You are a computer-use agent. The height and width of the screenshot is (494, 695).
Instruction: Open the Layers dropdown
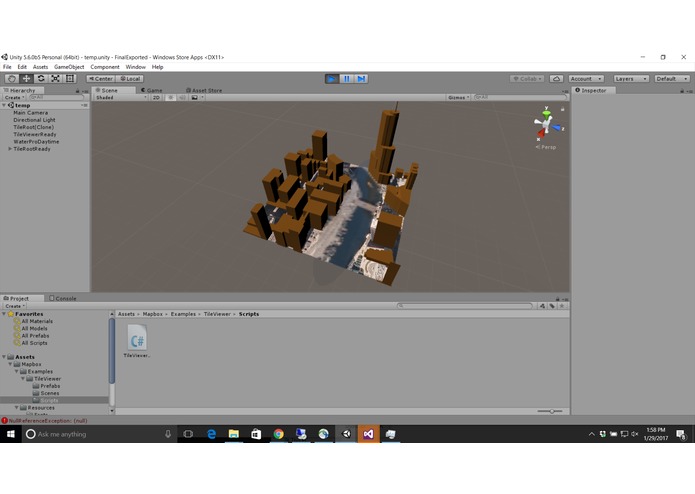pyautogui.click(x=631, y=79)
